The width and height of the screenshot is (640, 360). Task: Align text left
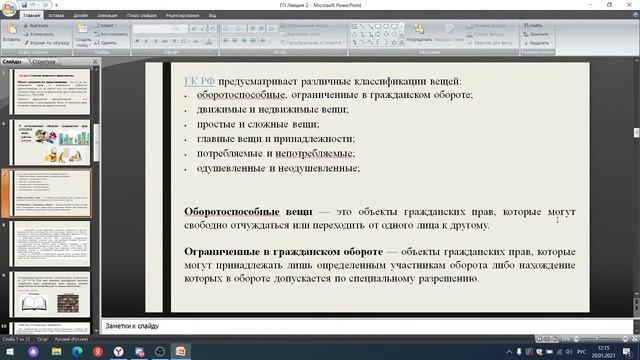[x=226, y=41]
